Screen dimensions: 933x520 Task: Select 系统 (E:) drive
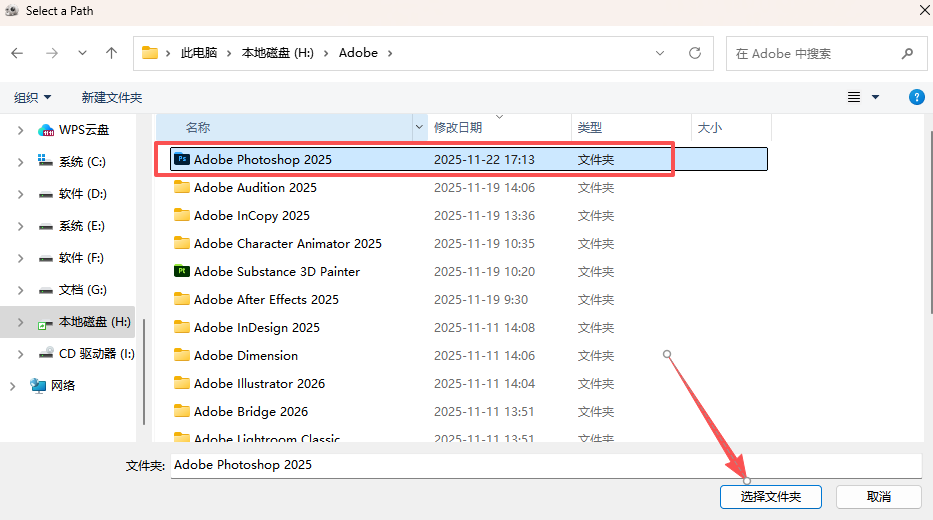pyautogui.click(x=71, y=226)
